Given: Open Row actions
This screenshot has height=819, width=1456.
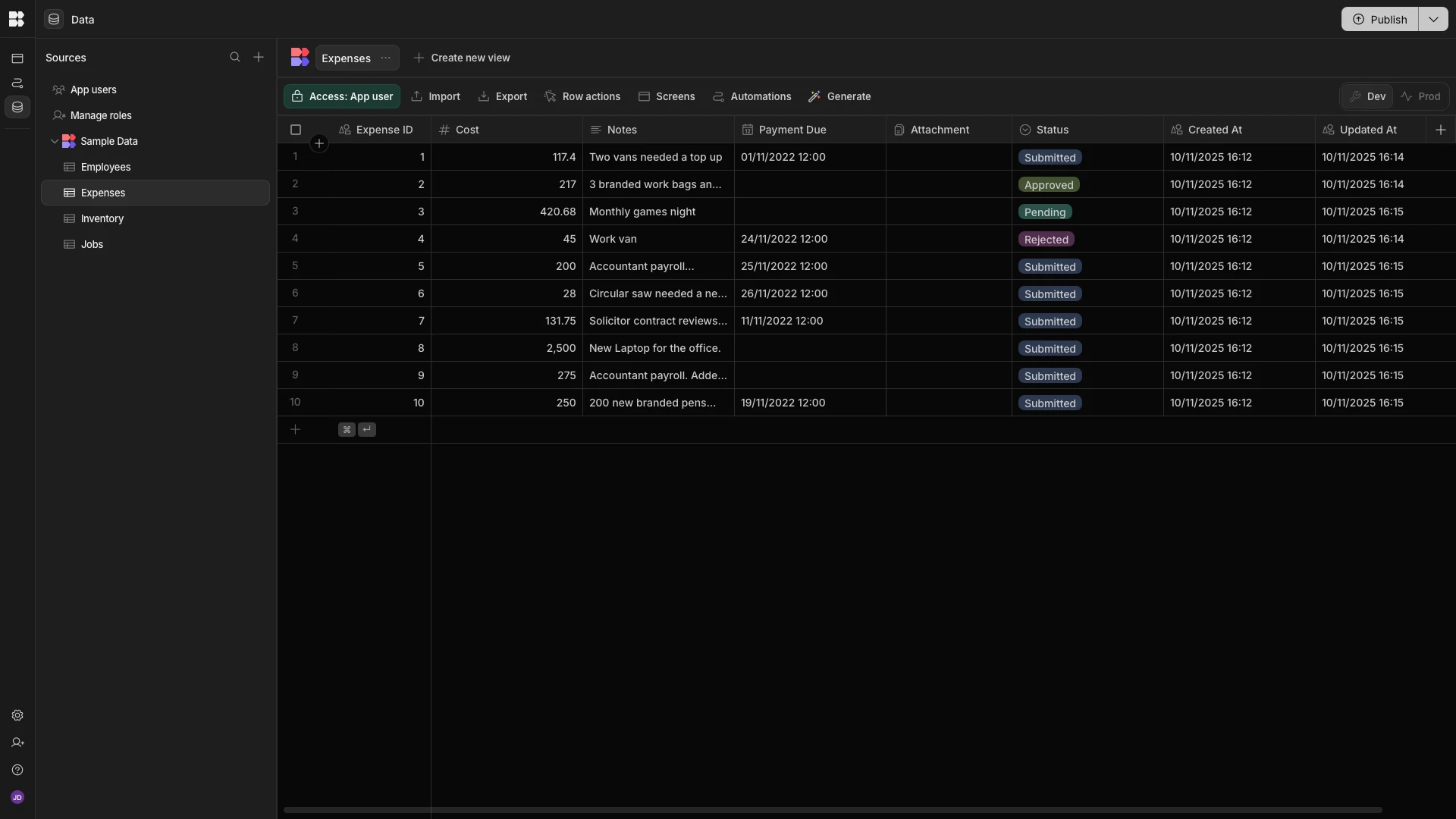Looking at the screenshot, I should click(x=582, y=96).
